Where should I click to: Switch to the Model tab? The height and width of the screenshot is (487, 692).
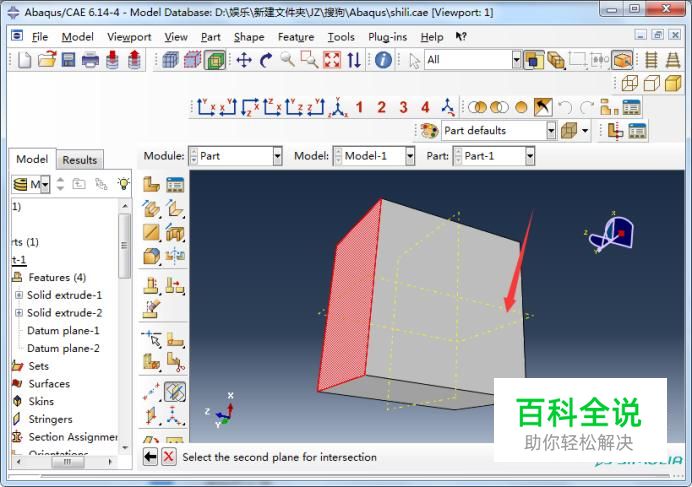click(x=32, y=159)
